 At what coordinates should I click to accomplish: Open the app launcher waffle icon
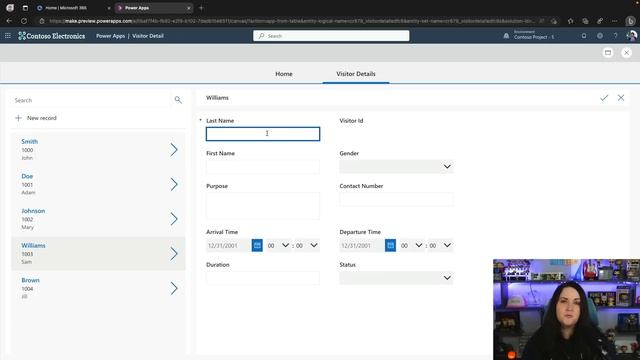8,36
